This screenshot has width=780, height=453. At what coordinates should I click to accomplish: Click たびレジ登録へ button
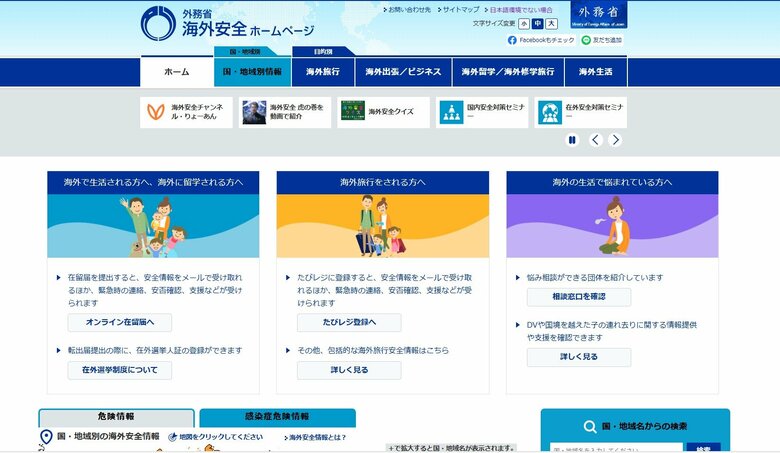[349, 322]
